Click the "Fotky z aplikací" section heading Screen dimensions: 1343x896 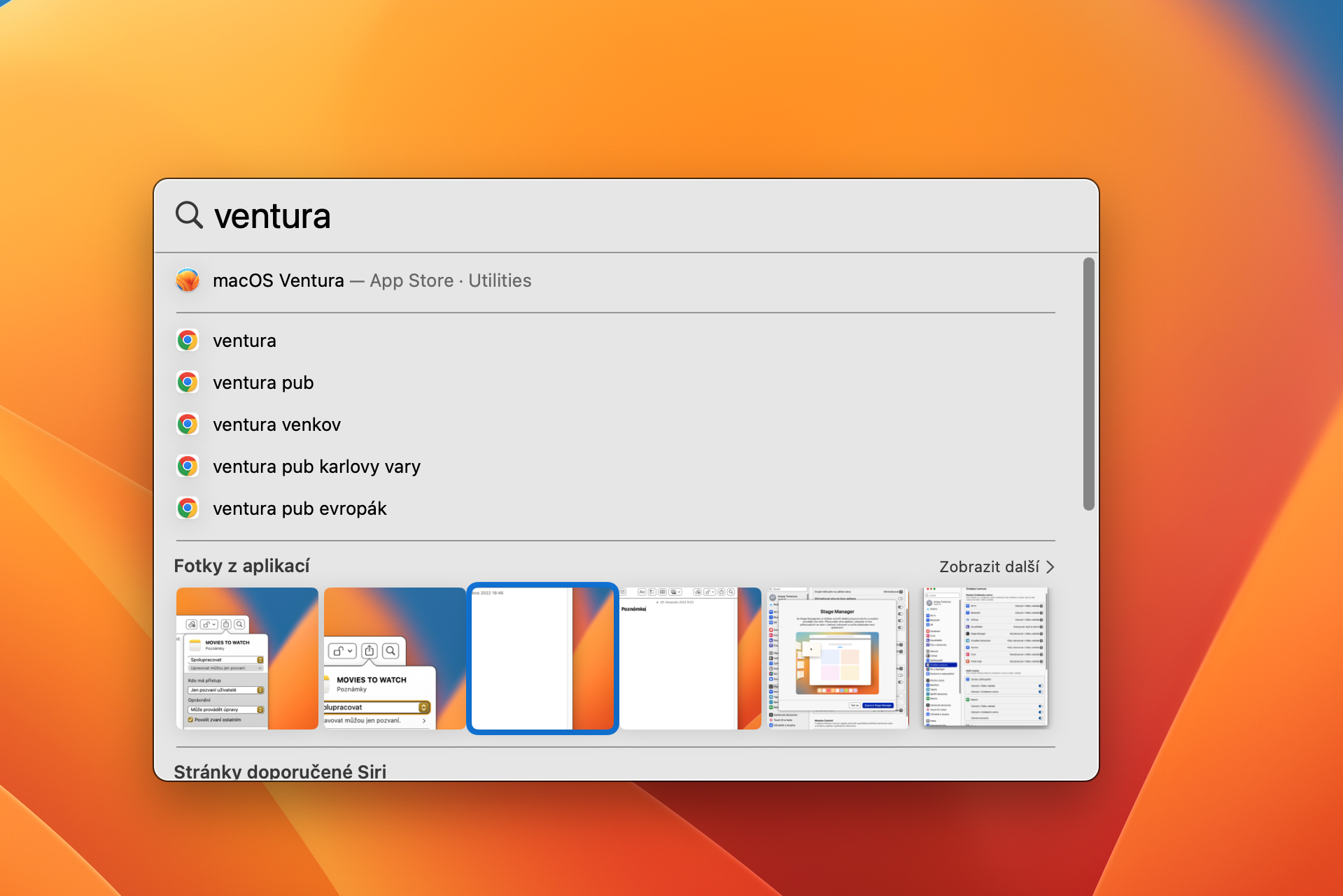pyautogui.click(x=241, y=566)
